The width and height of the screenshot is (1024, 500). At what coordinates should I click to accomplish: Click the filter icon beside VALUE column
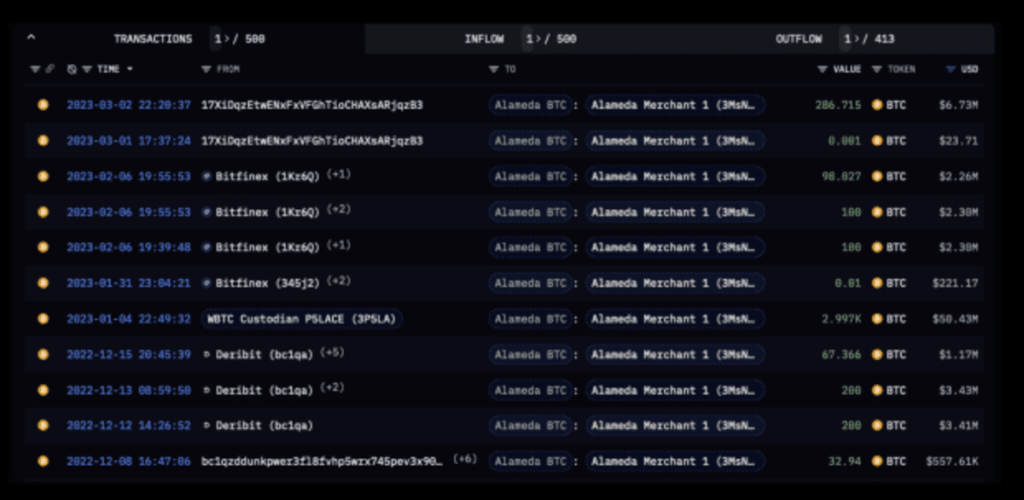click(823, 69)
